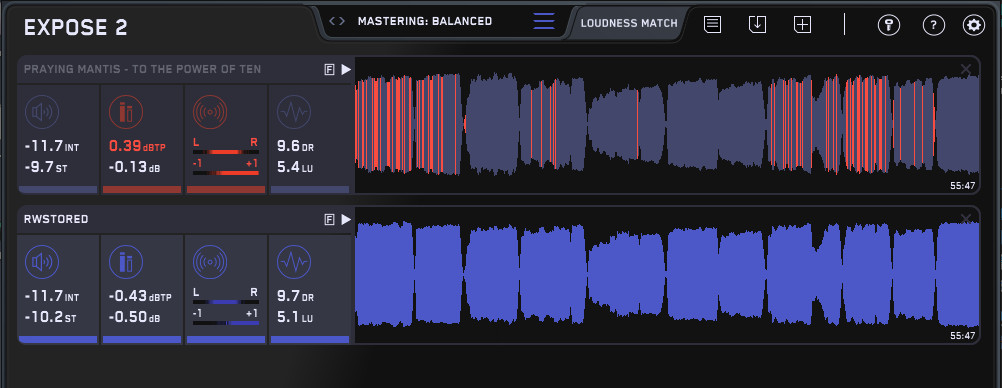This screenshot has width=1002, height=388.
Task: Click loudness speaker icon on RWSTORED track
Action: point(42,263)
